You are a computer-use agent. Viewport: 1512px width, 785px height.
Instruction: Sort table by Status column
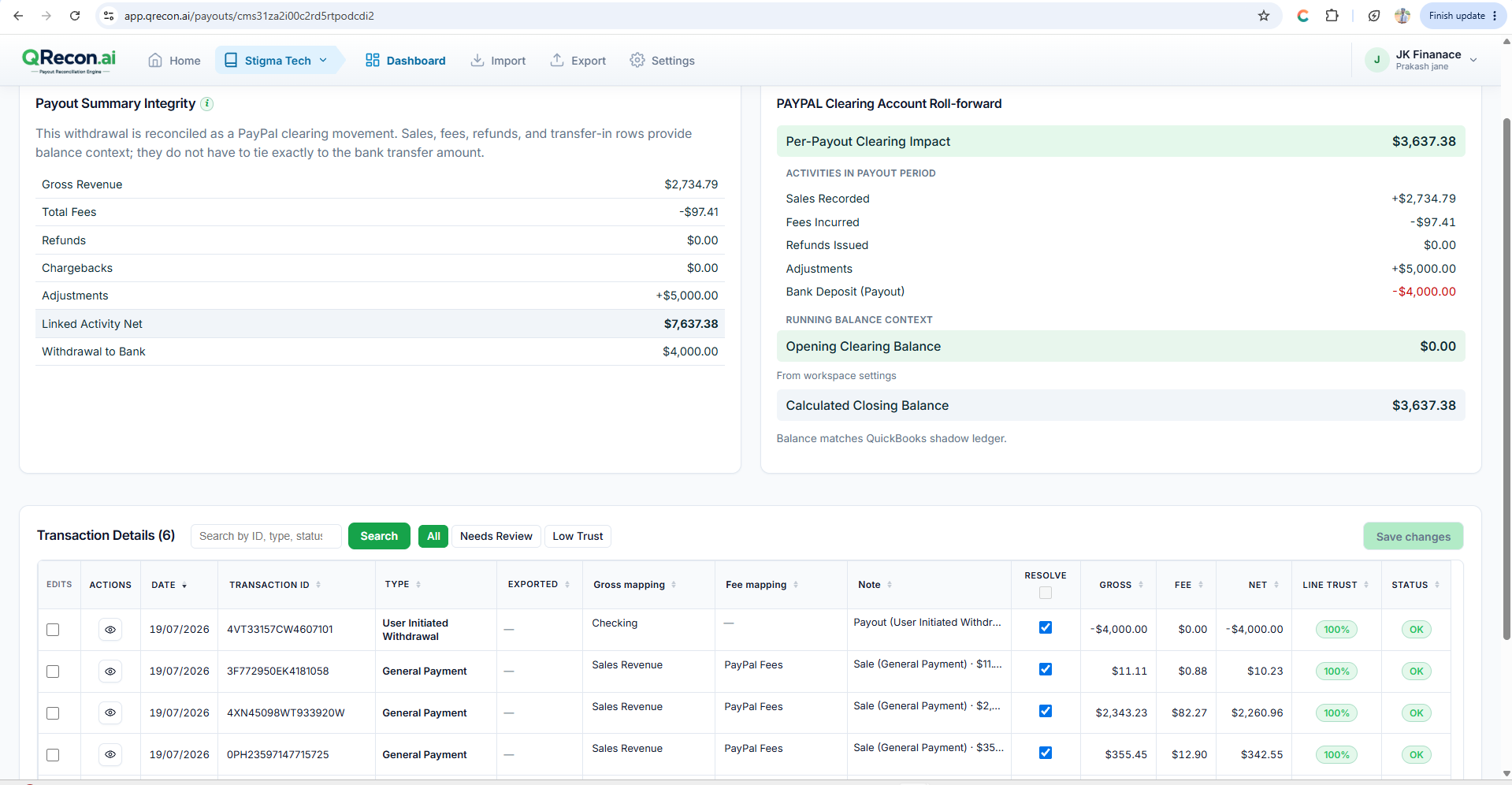tap(1415, 585)
